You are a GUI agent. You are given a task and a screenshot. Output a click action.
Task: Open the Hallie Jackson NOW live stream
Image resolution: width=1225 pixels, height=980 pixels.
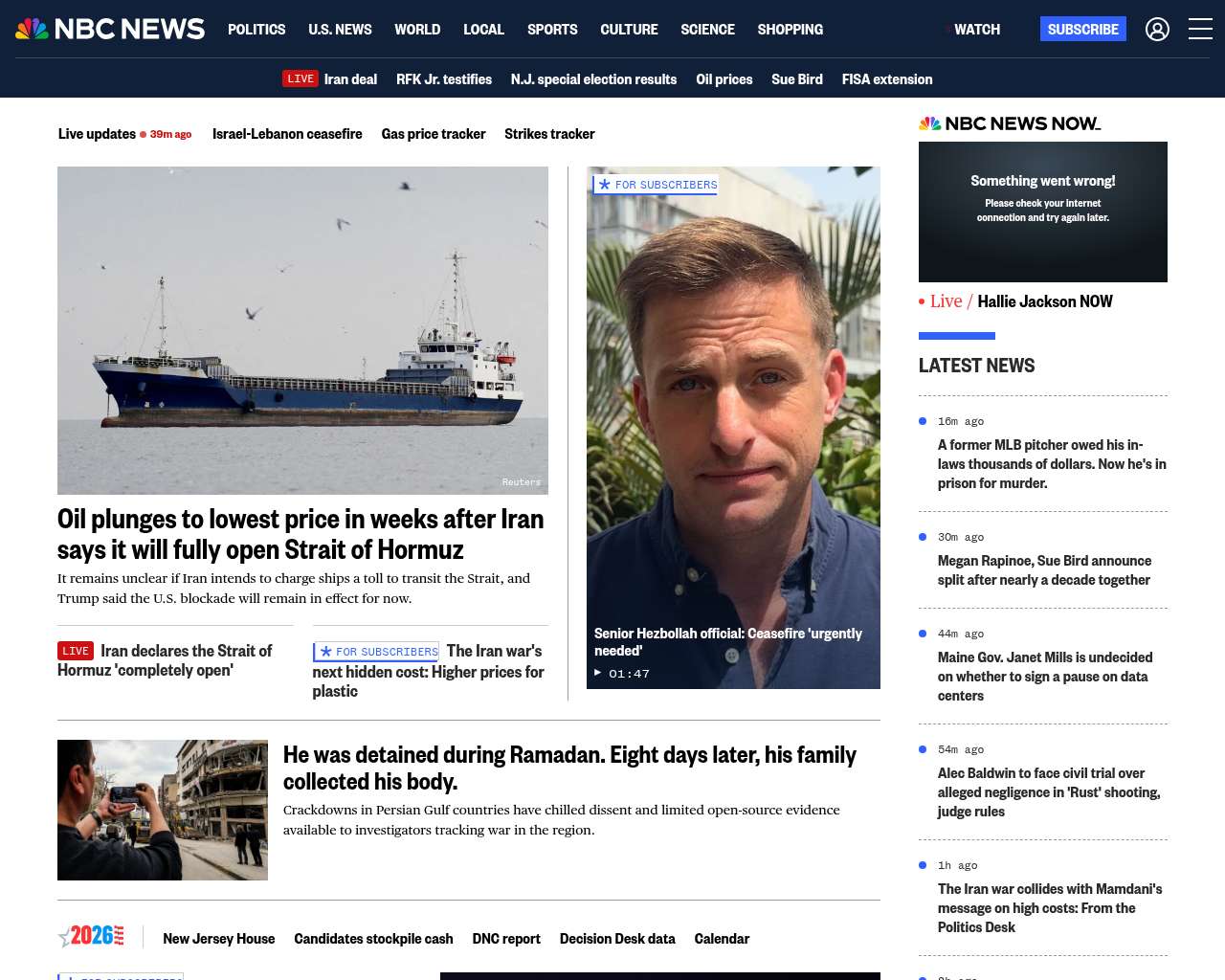coord(1044,301)
